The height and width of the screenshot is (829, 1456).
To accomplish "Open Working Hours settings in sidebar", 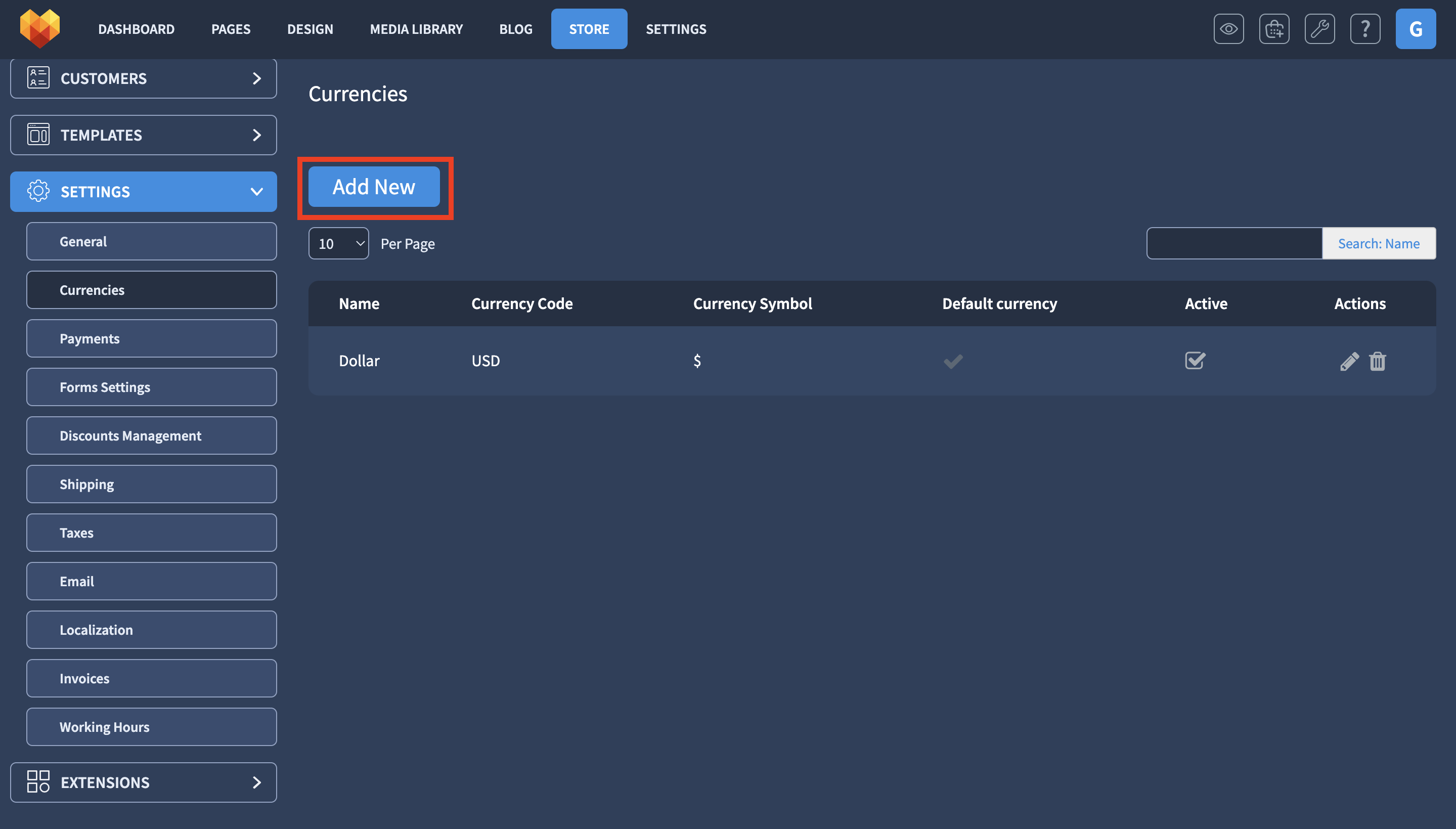I will pos(151,727).
